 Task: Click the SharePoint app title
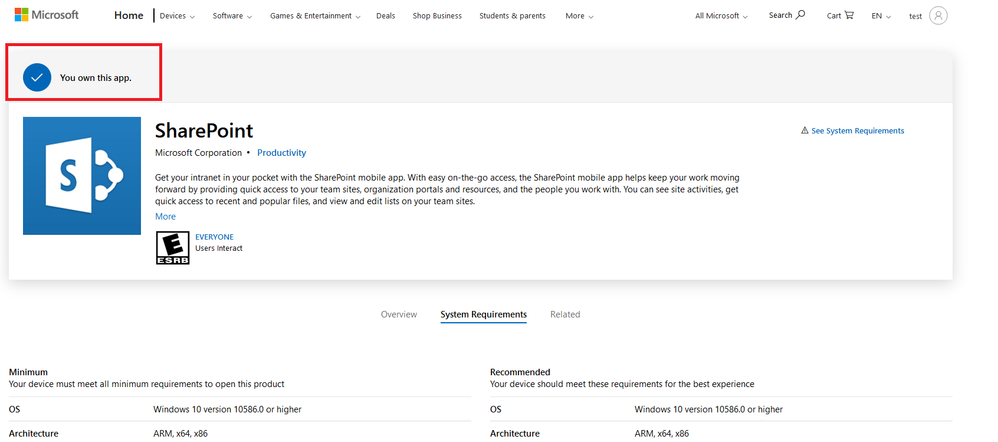(x=204, y=131)
